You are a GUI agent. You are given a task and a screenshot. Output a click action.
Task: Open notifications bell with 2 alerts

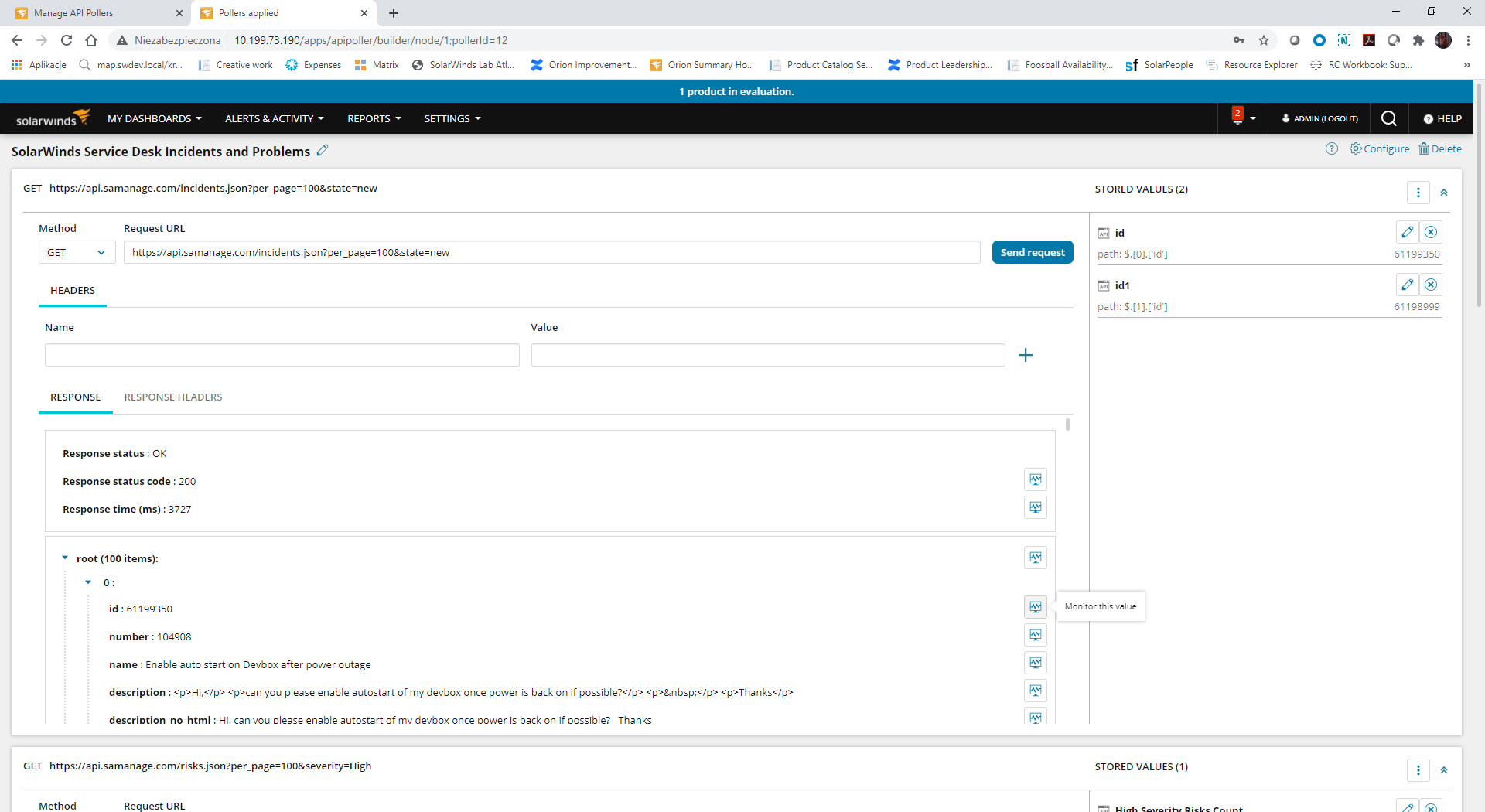(x=1237, y=116)
